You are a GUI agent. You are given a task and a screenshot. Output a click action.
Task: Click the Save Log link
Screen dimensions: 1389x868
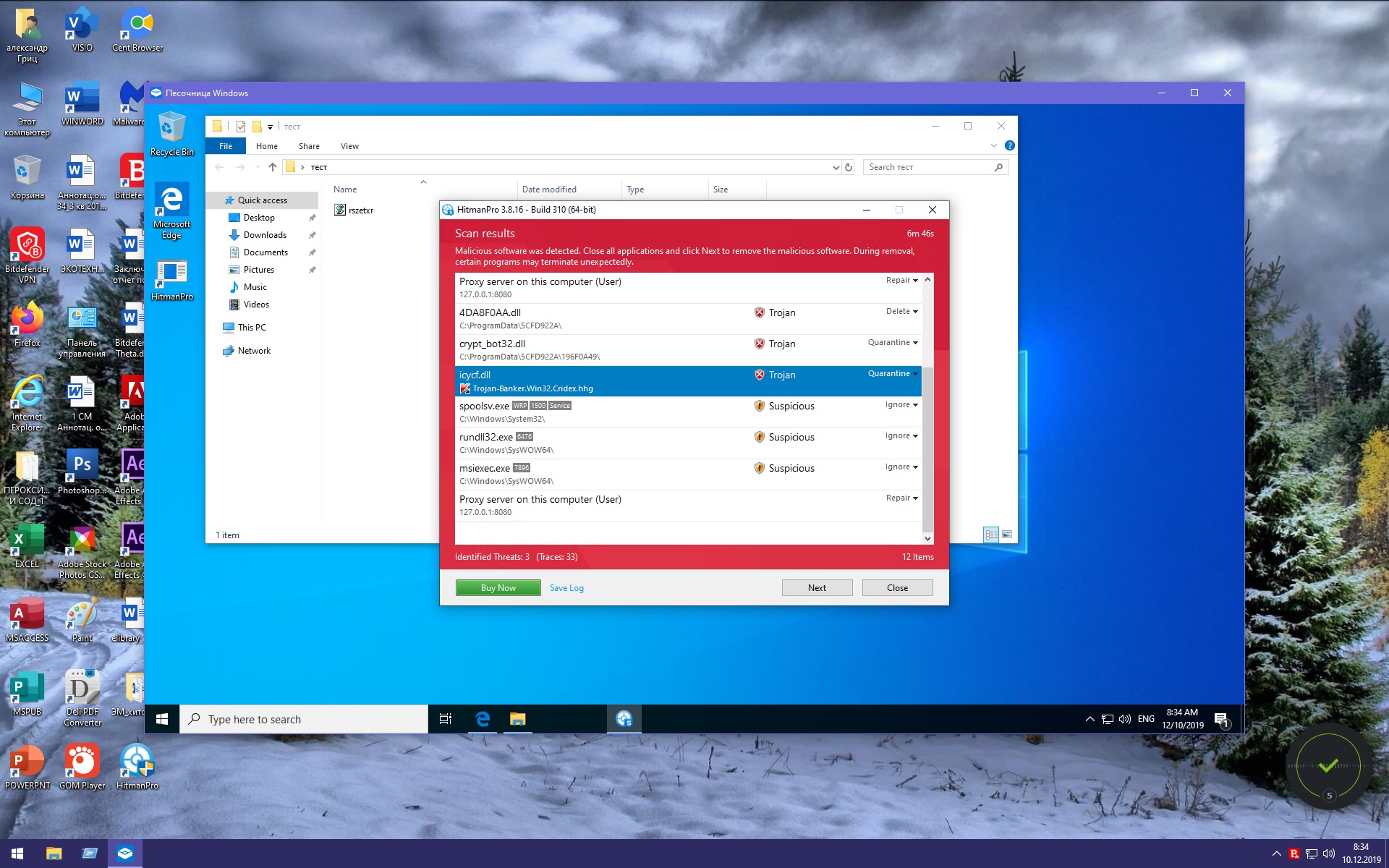pos(566,588)
